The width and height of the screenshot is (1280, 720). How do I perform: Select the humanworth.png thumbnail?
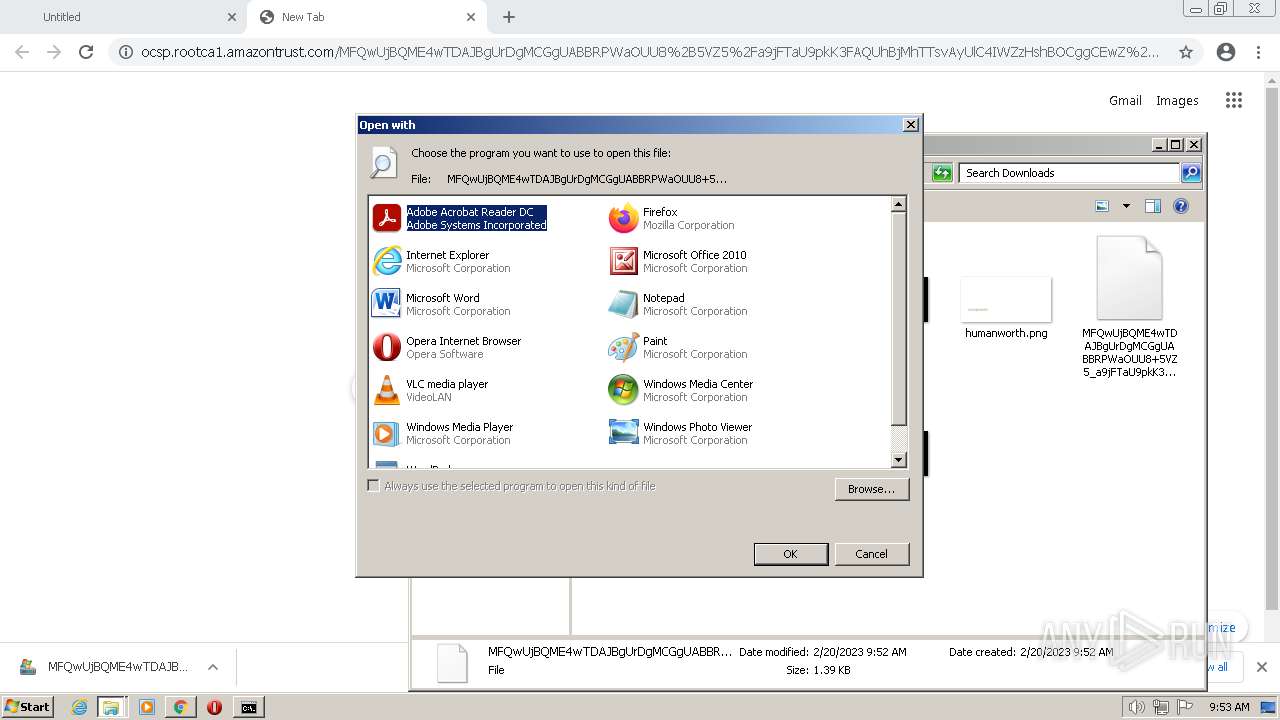click(x=1006, y=300)
